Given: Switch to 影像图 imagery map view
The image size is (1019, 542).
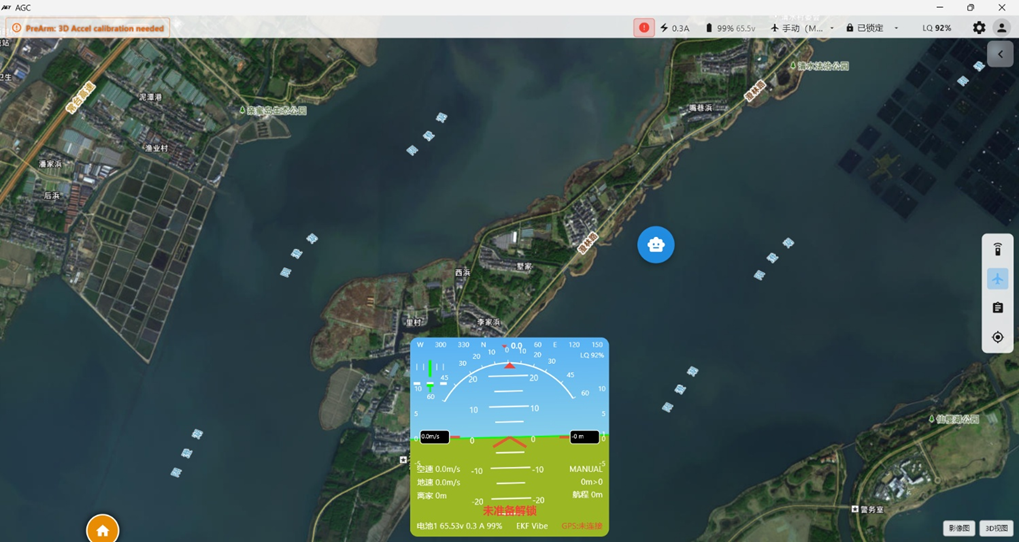Looking at the screenshot, I should 959,528.
